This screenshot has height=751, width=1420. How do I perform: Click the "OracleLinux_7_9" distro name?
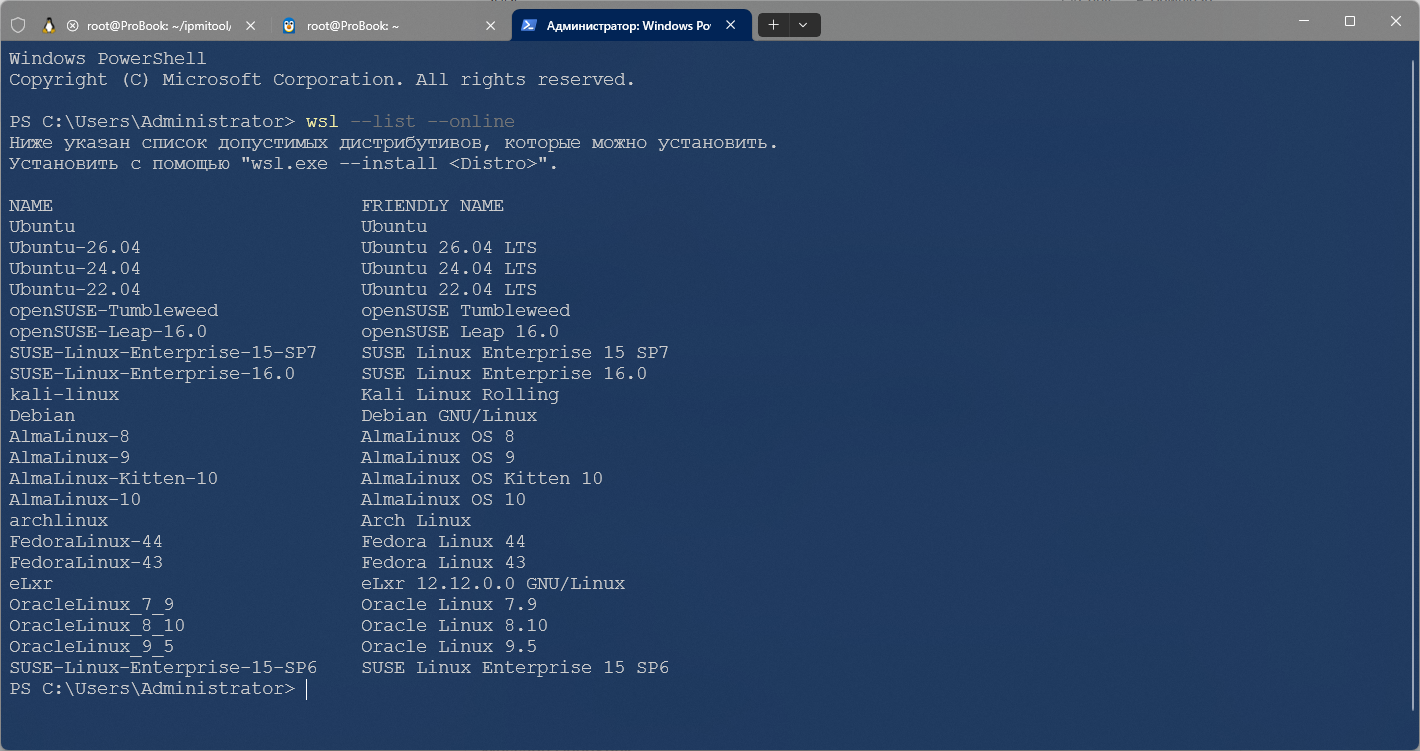[x=92, y=605]
